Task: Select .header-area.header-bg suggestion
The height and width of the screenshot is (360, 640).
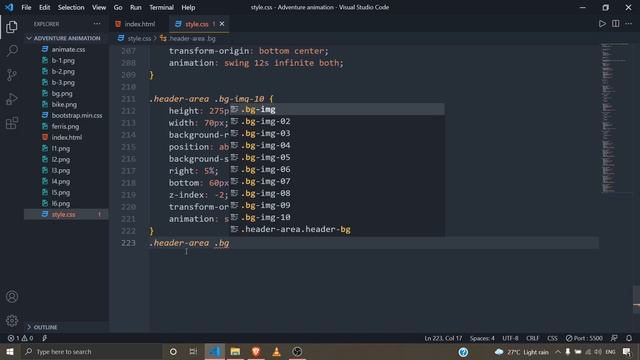Action: coord(337,229)
